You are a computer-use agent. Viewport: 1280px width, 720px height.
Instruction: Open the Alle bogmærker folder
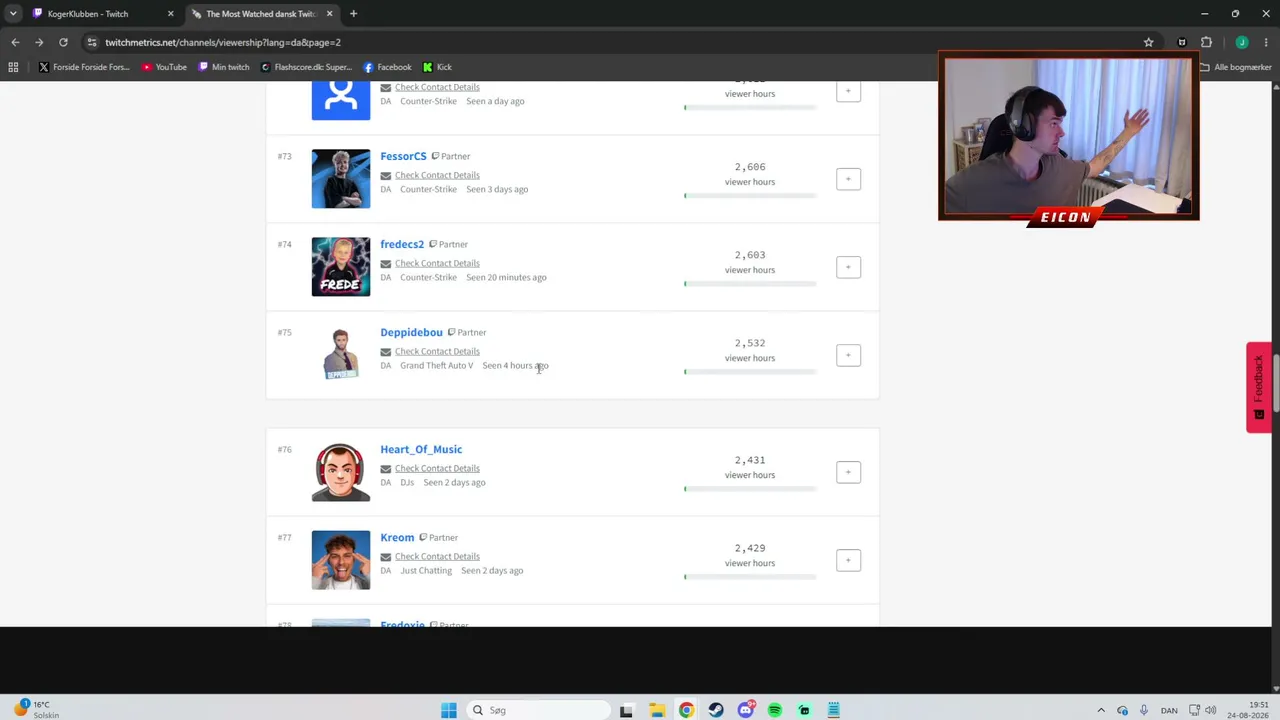click(1236, 67)
